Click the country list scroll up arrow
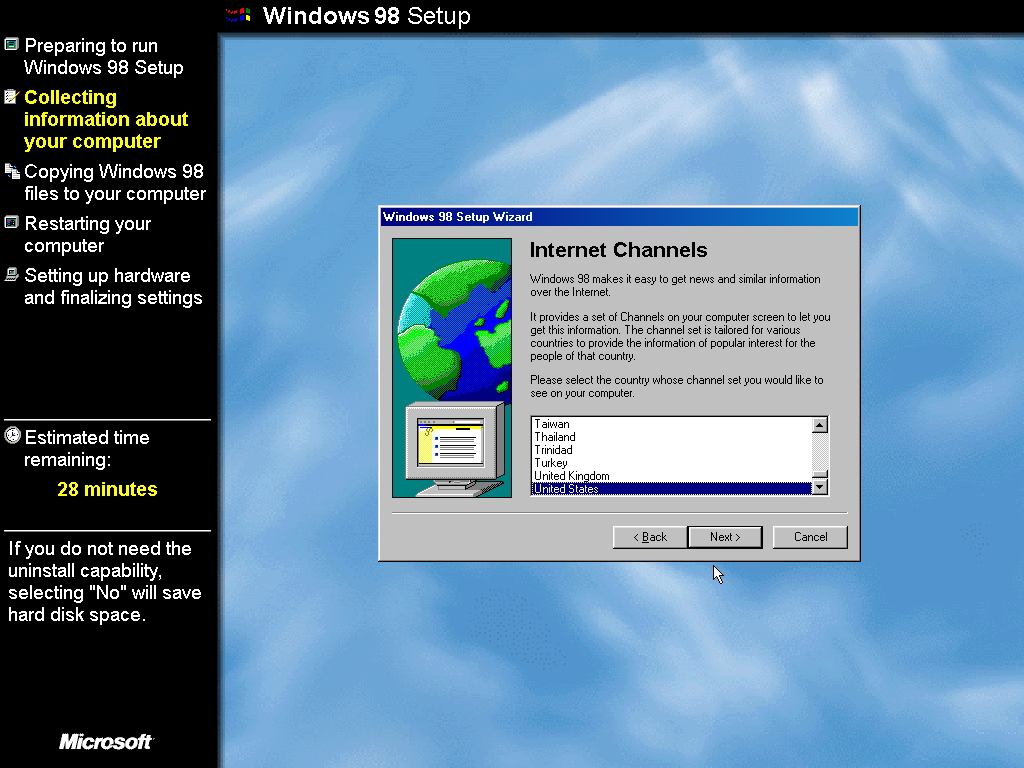Screen dimensions: 1024x768 (820, 425)
